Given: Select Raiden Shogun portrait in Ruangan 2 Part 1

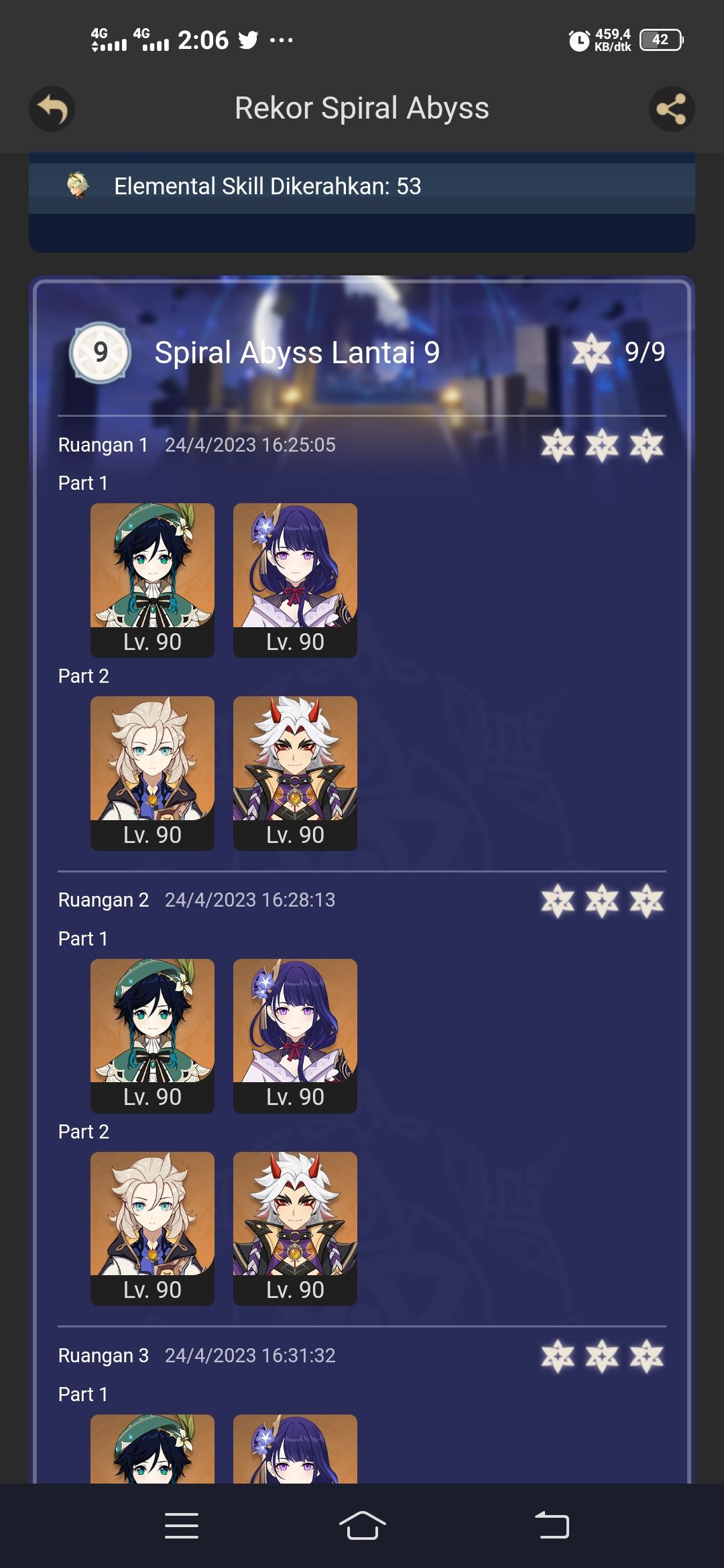Looking at the screenshot, I should coord(295,1036).
